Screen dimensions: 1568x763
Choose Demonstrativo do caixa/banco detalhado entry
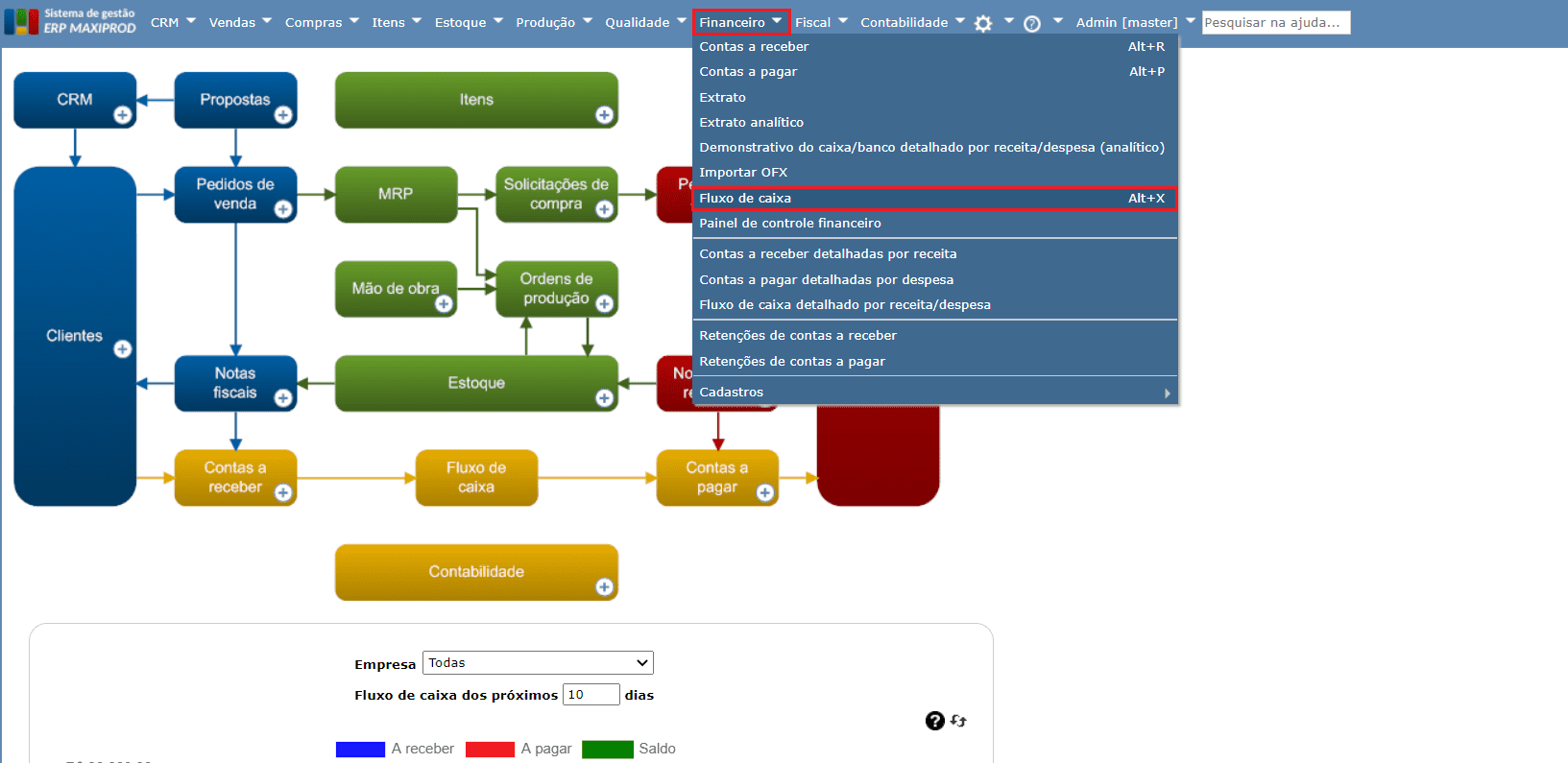coord(934,148)
